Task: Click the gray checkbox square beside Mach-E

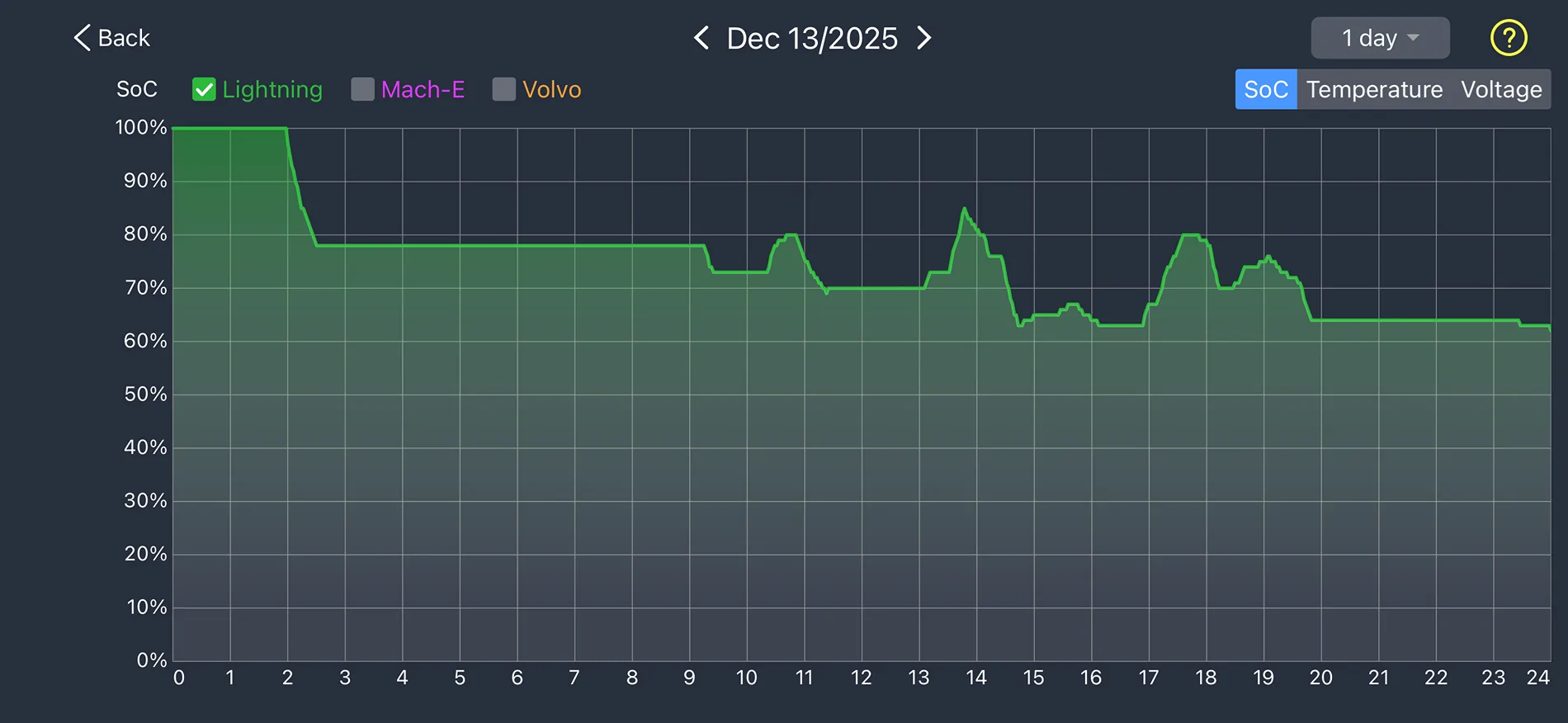Action: (361, 89)
